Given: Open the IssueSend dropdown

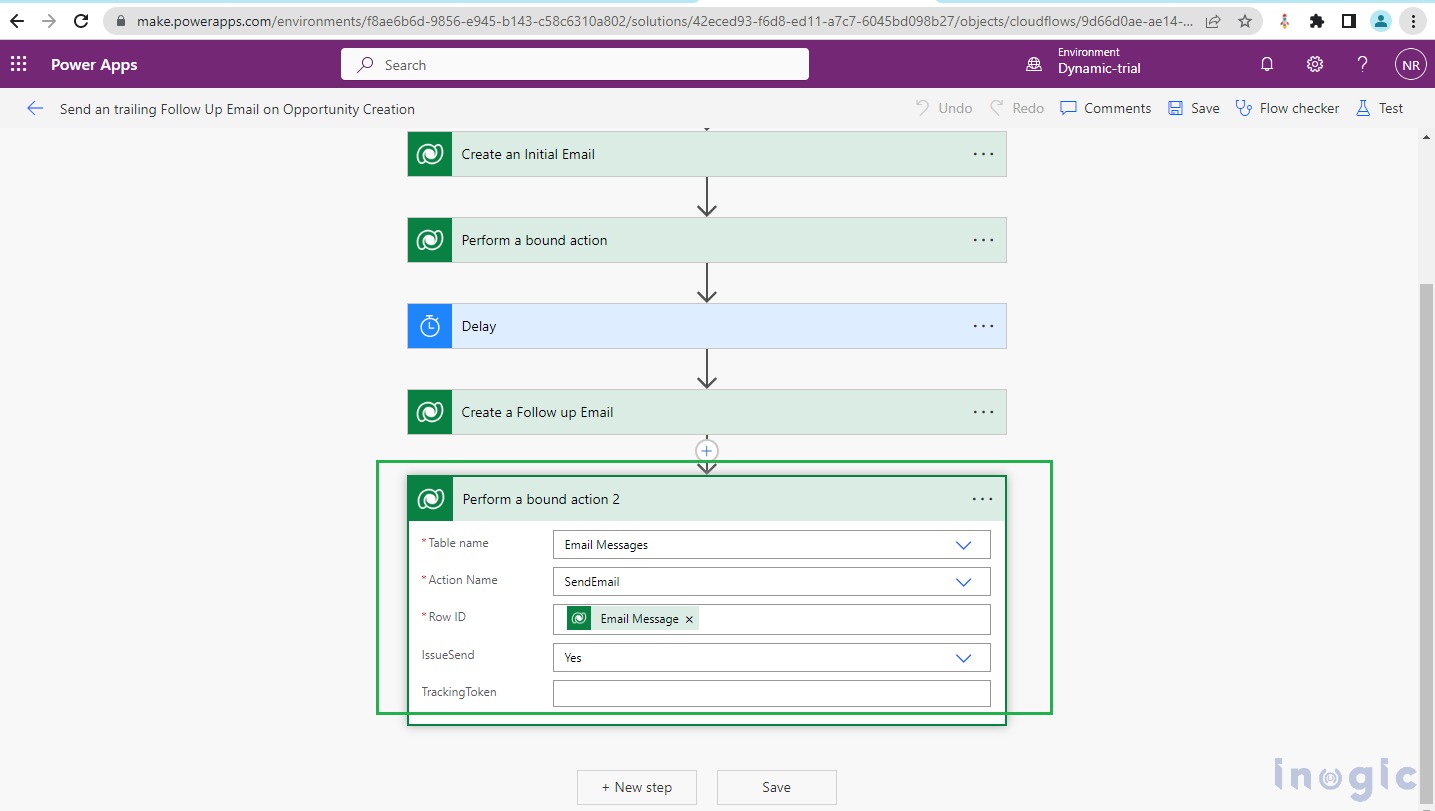Looking at the screenshot, I should [x=963, y=657].
